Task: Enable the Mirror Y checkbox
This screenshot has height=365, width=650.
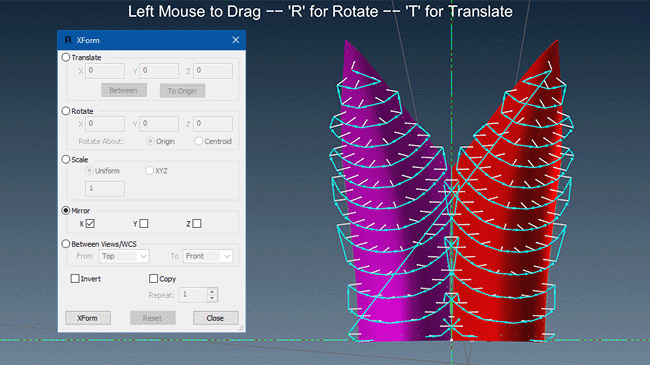Action: coord(143,224)
